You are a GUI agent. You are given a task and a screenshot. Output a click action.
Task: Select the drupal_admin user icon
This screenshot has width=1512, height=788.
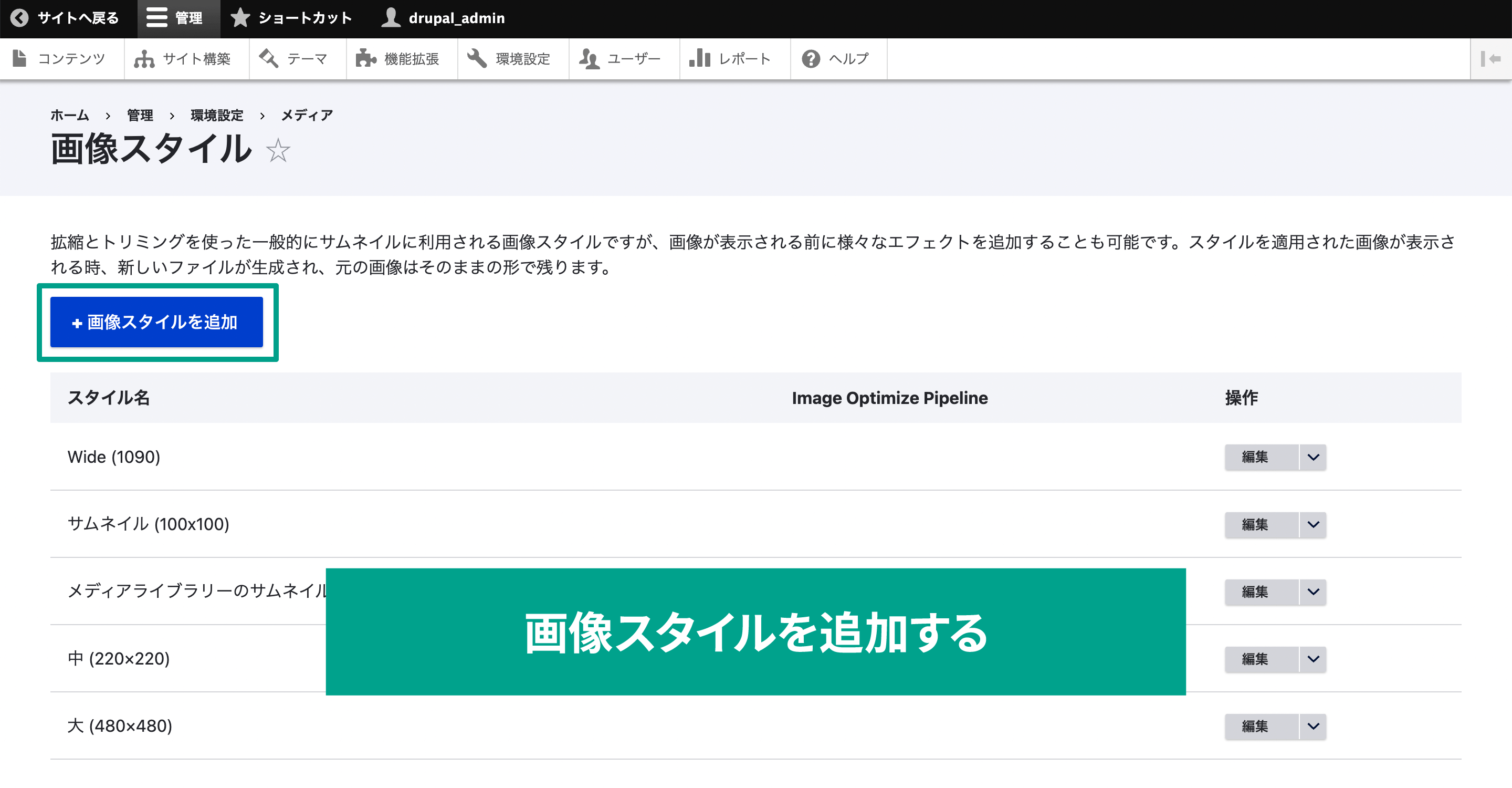(390, 18)
